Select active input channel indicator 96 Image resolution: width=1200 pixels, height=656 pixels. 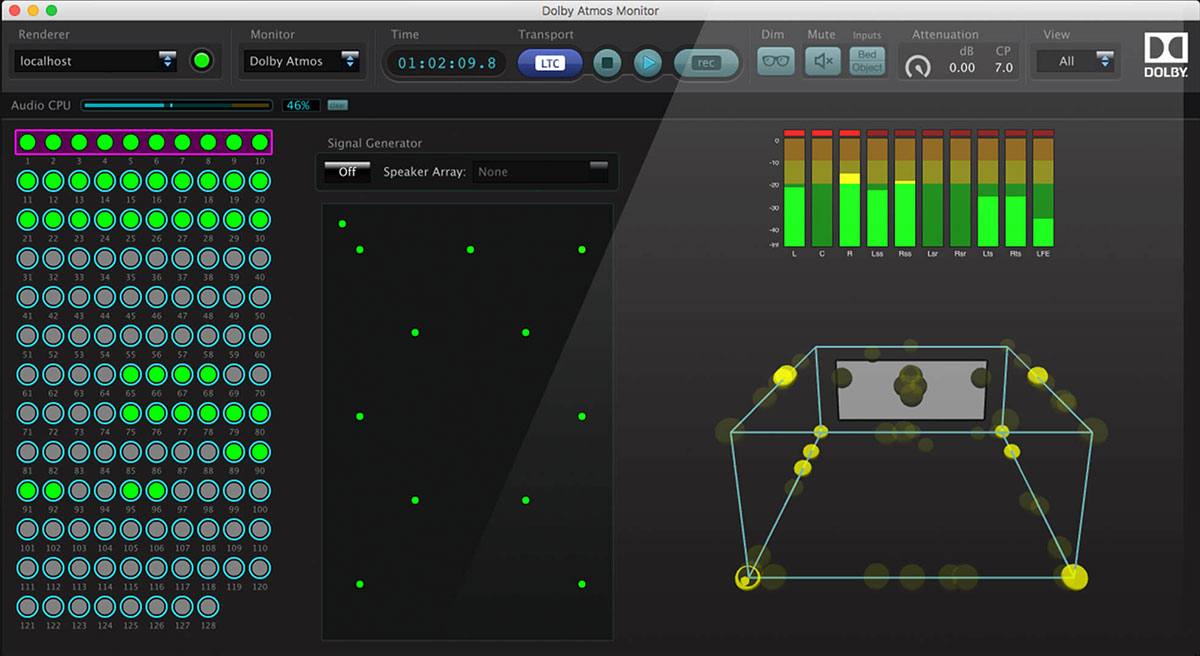point(157,490)
